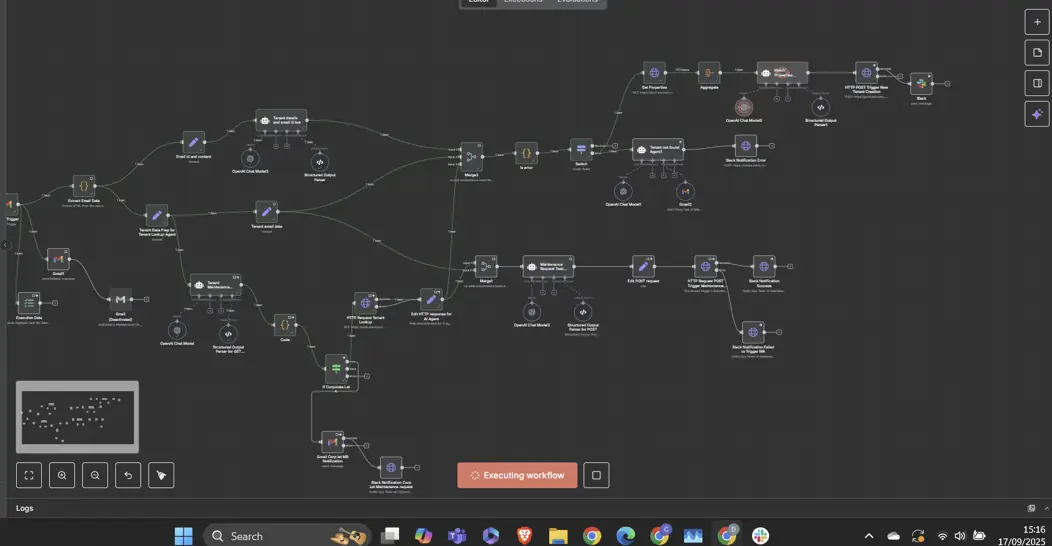The width and height of the screenshot is (1052, 546).
Task: Select the Edit POST request node
Action: pyautogui.click(x=643, y=266)
